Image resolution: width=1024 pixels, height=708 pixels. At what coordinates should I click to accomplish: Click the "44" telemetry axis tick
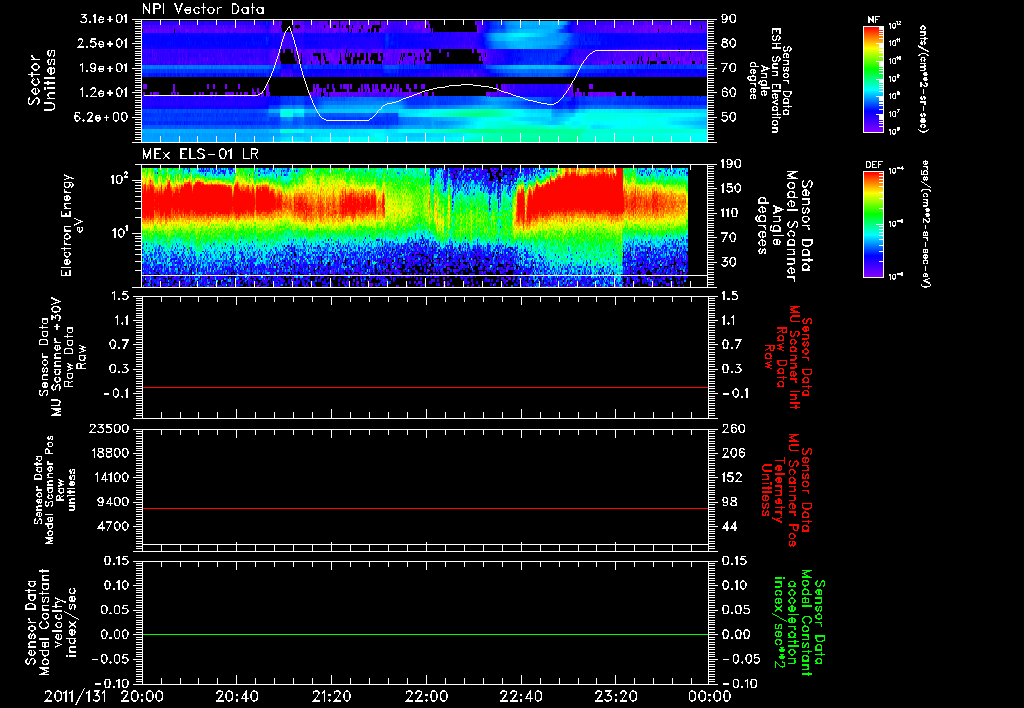tap(729, 526)
